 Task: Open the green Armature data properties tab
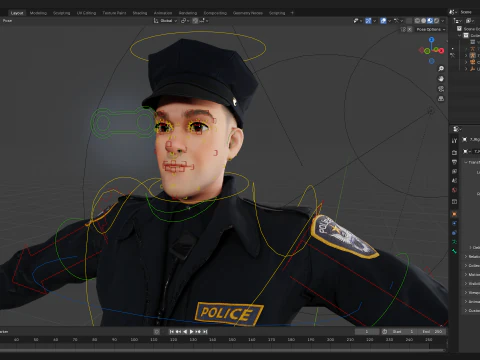pos(454,242)
